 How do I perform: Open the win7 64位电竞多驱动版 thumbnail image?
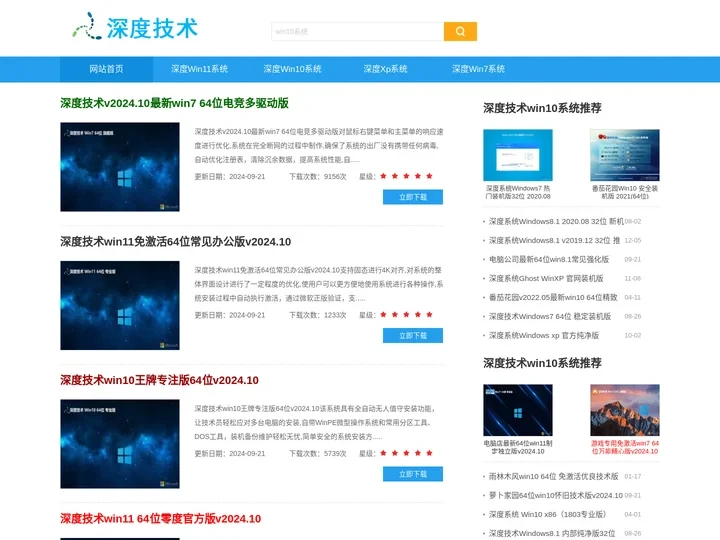(120, 167)
